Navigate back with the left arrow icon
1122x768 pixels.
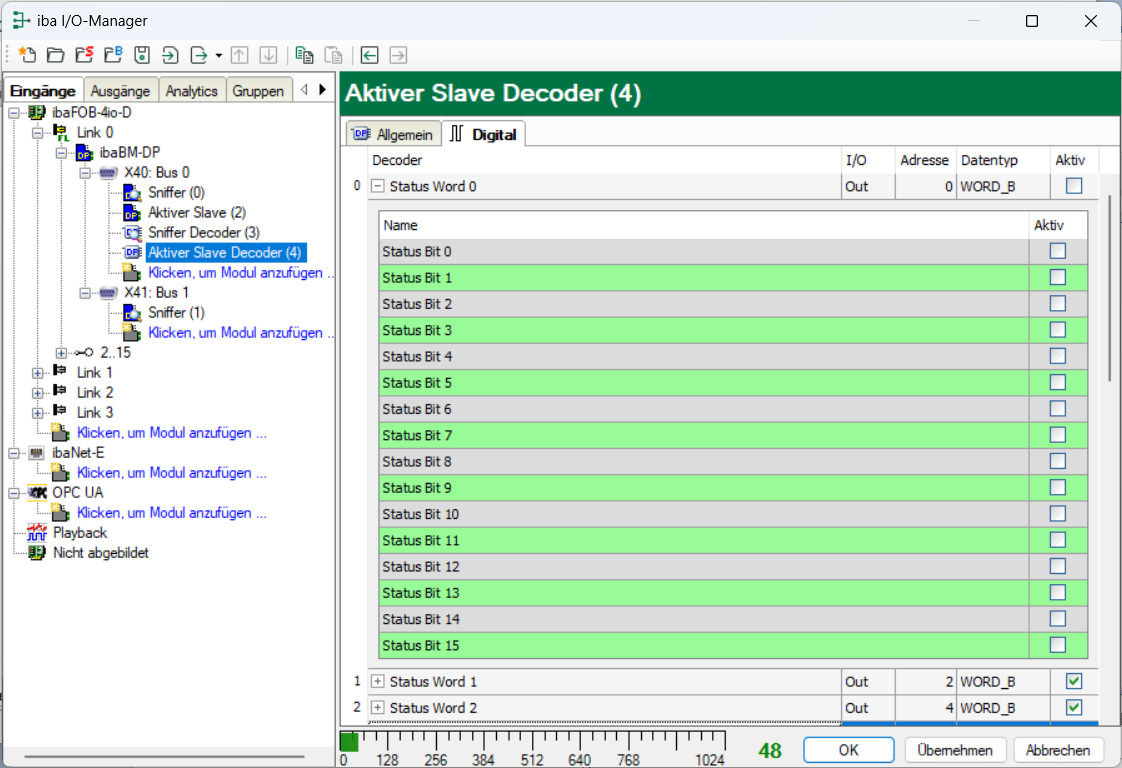369,55
